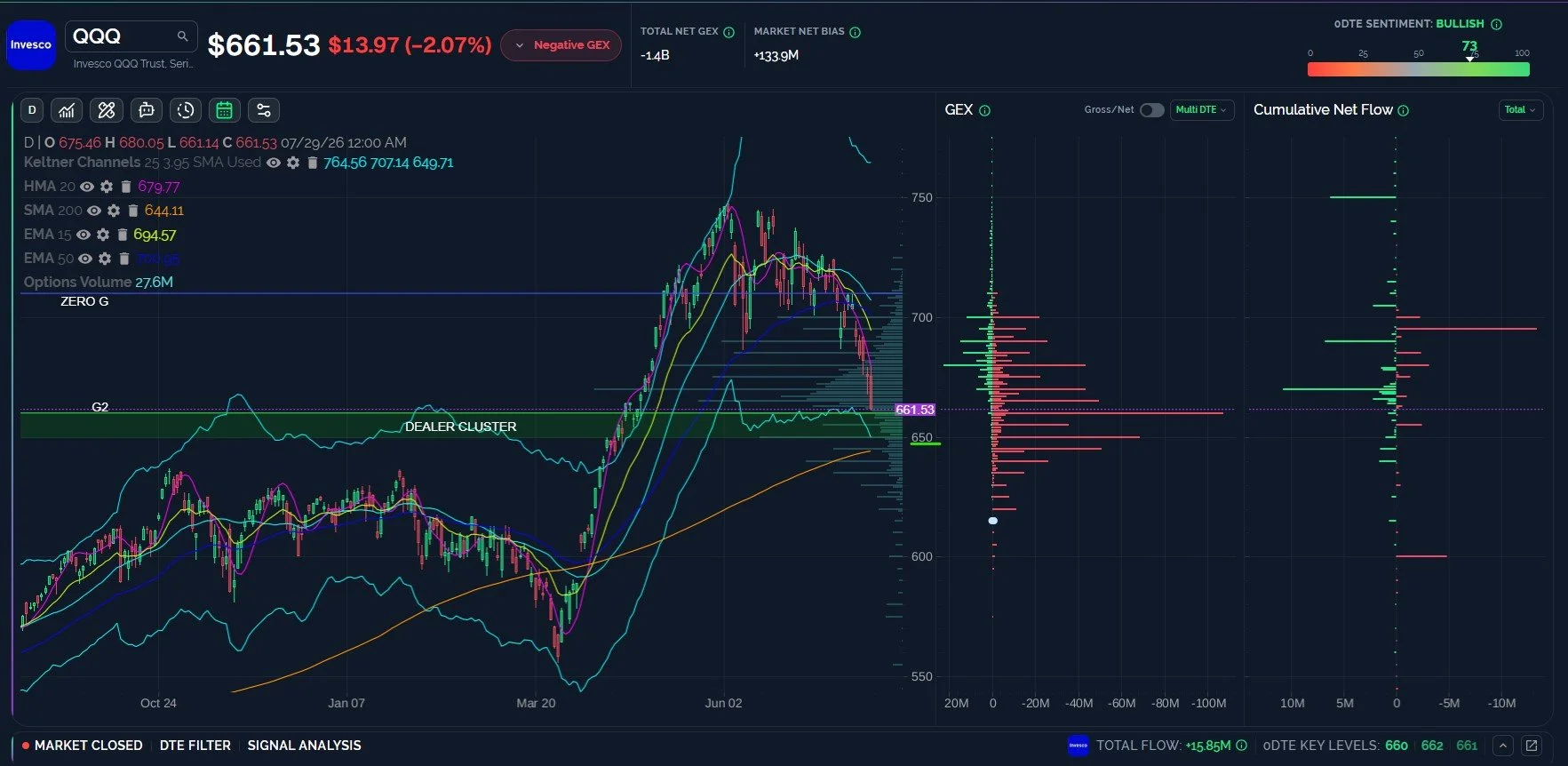1568x766 pixels.
Task: Select the drawing tools icon
Action: coord(107,110)
